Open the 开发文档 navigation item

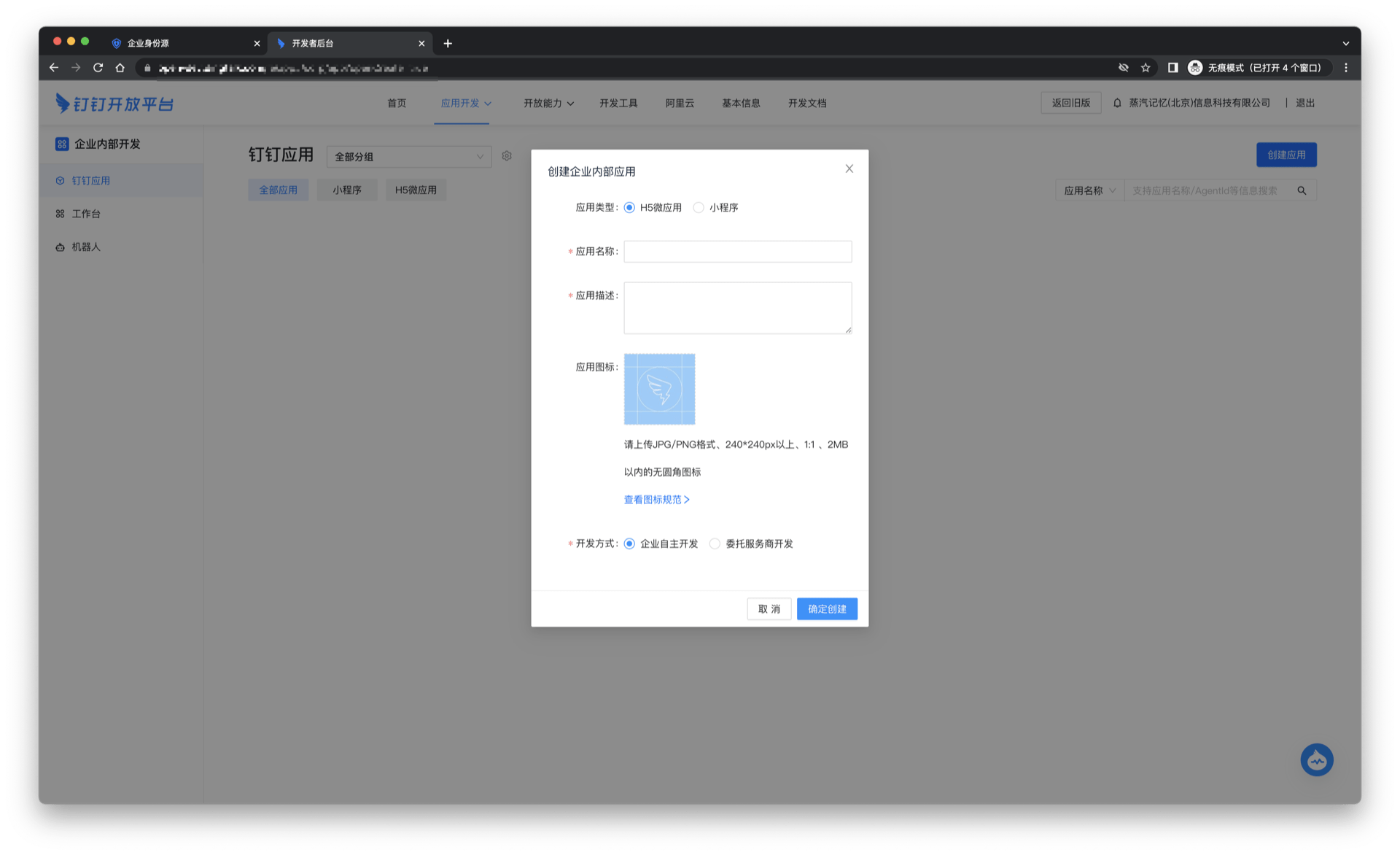[806, 104]
